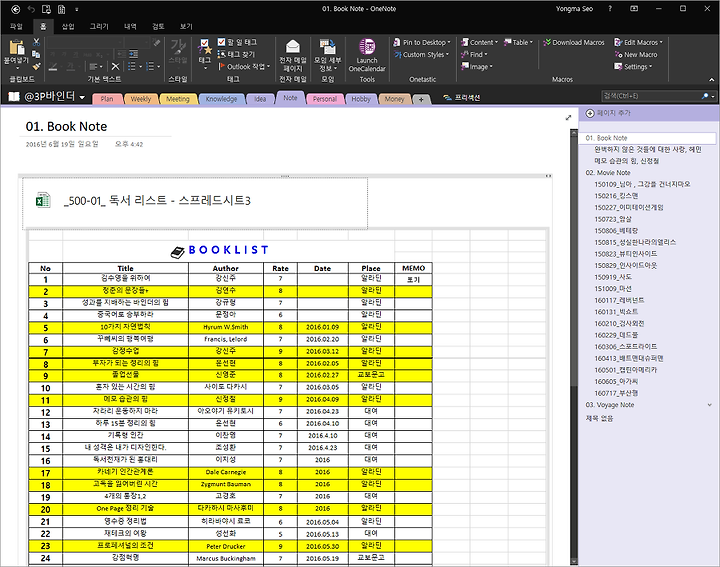The width and height of the screenshot is (720, 567).
Task: Click the Help question mark icon
Action: [610, 9]
